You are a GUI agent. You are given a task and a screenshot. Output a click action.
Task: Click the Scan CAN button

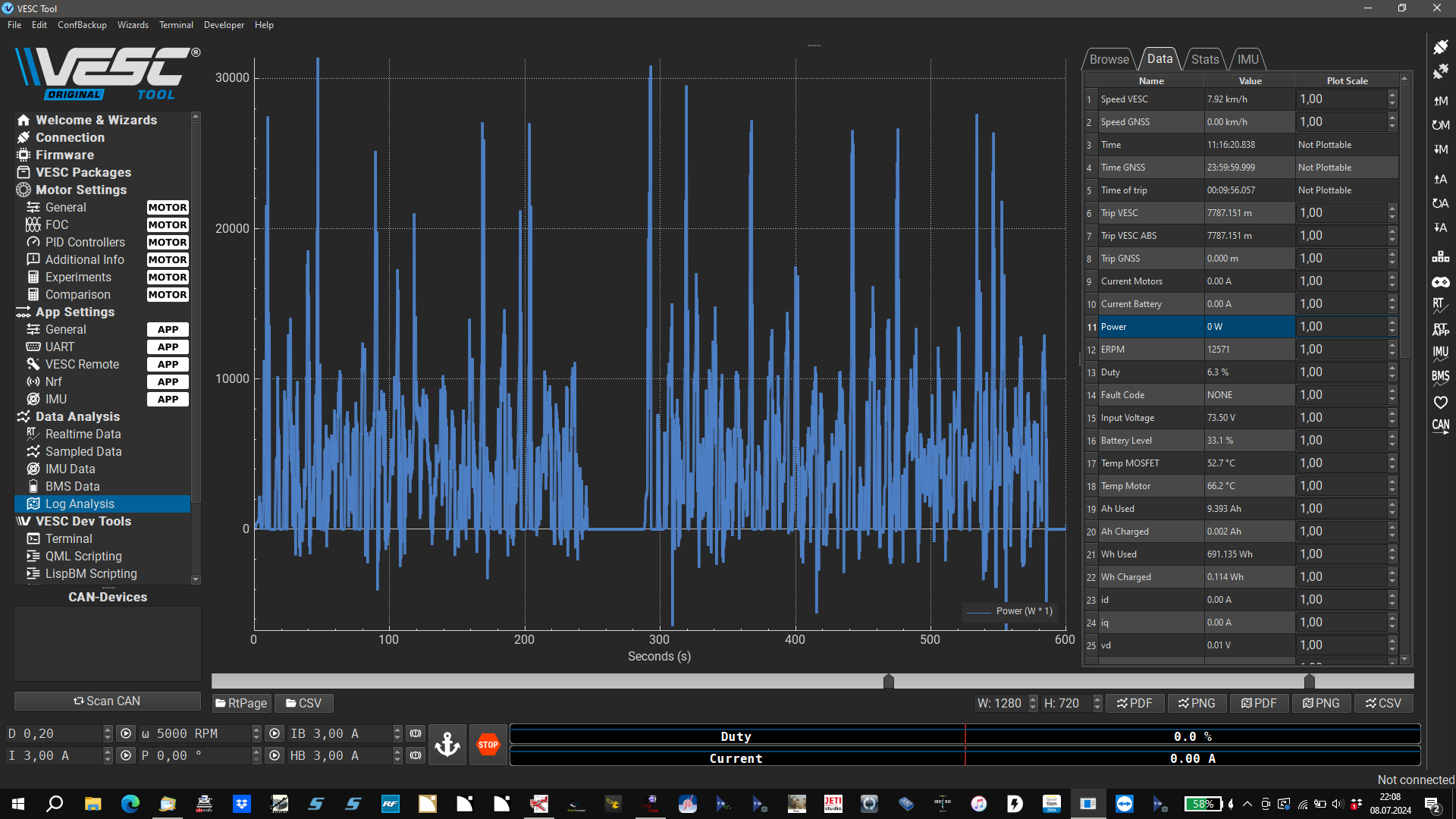pyautogui.click(x=107, y=701)
